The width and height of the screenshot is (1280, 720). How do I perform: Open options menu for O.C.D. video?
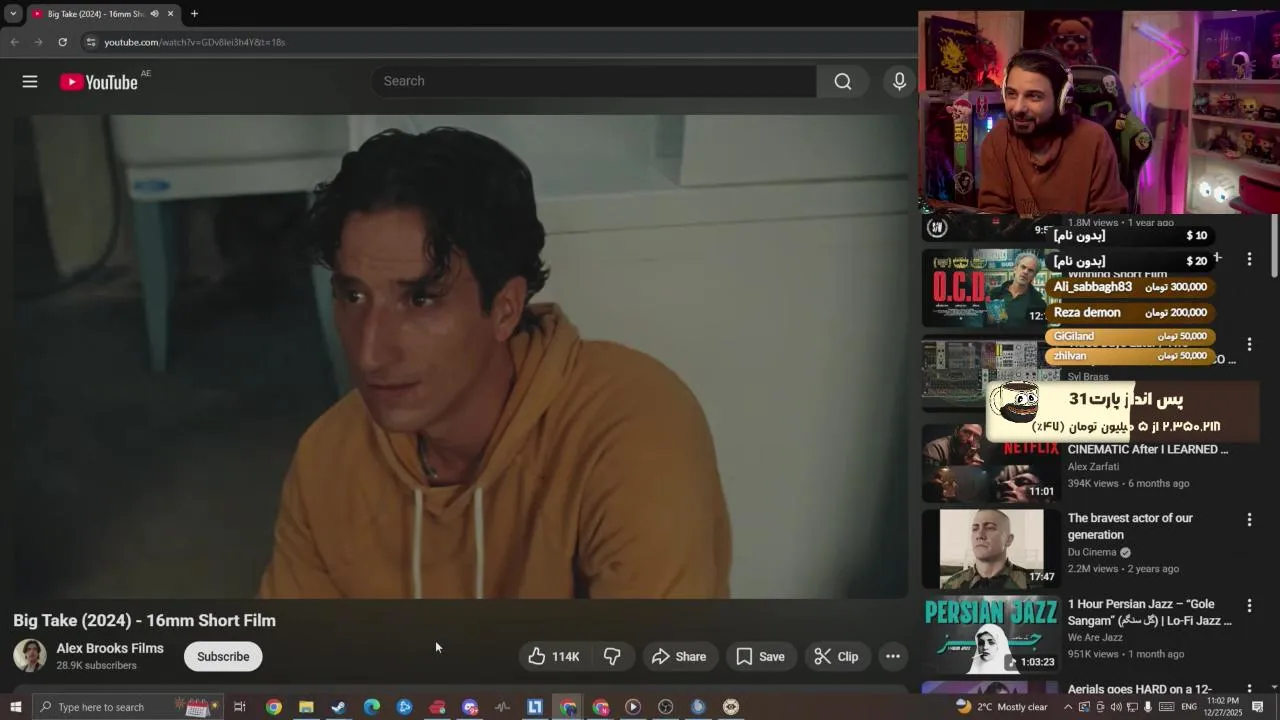[x=1249, y=259]
